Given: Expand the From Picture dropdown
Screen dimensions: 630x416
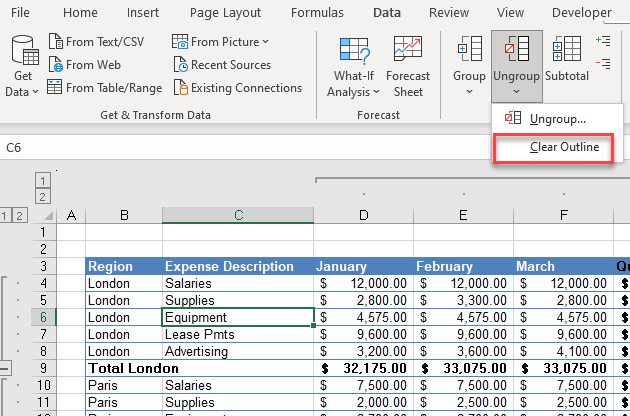Looking at the screenshot, I should [x=265, y=42].
